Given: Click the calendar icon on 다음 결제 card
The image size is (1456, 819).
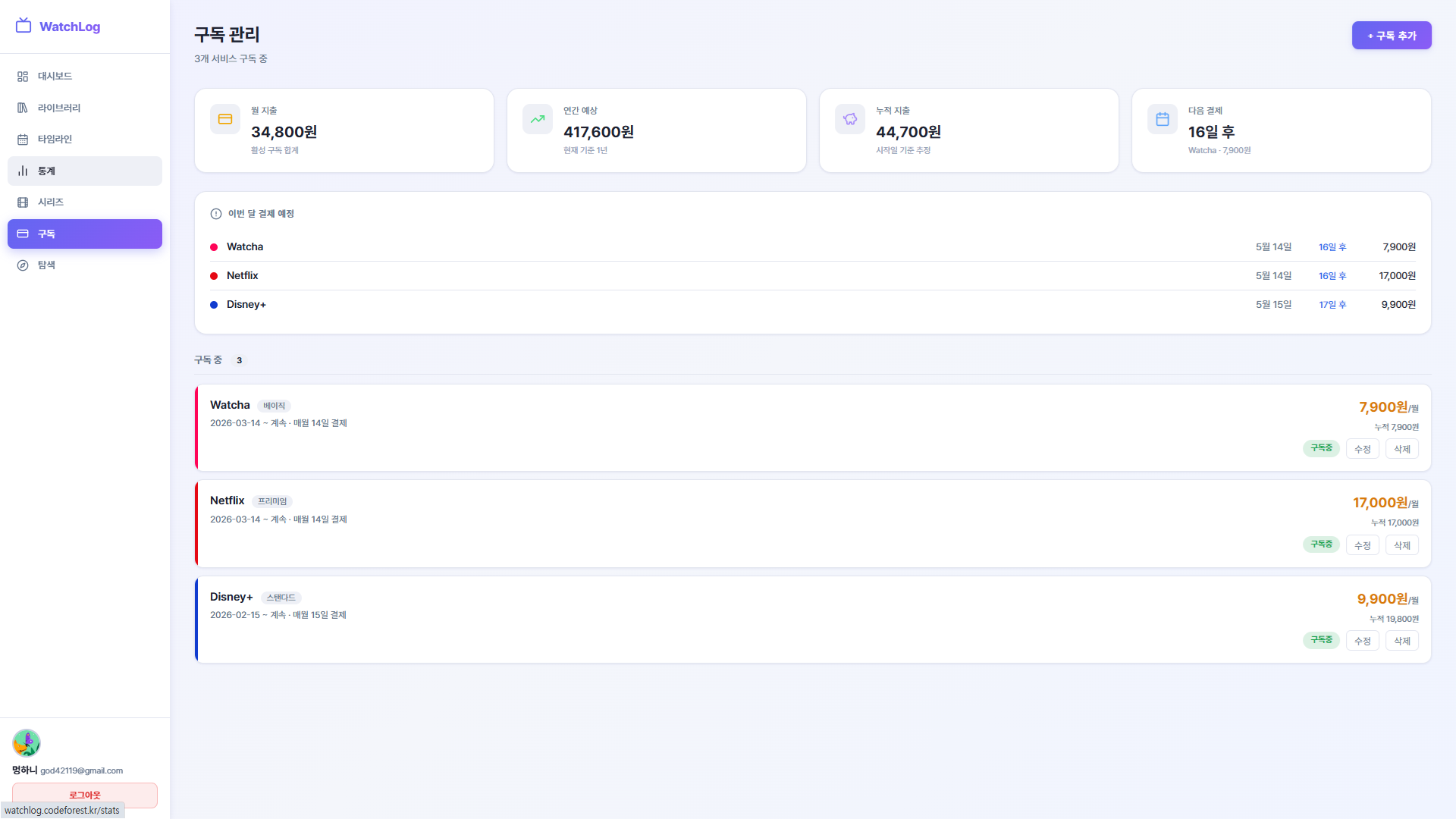Looking at the screenshot, I should 1163,119.
